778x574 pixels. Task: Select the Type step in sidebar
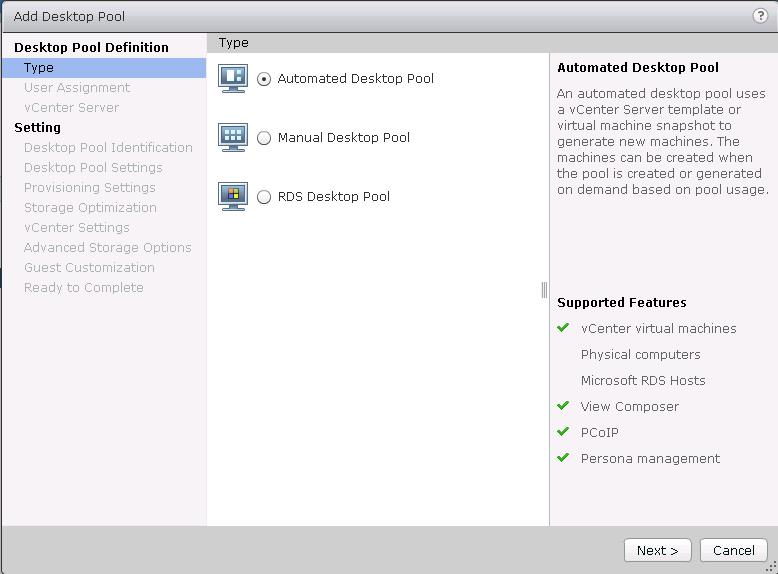(x=39, y=68)
